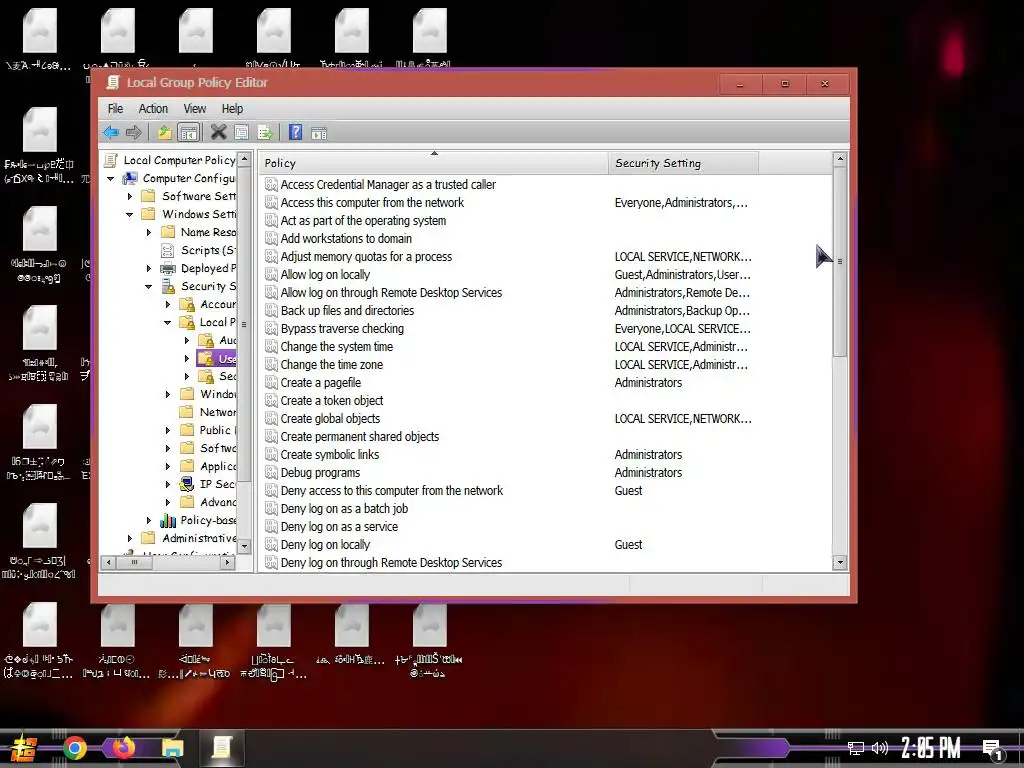
Task: Select 'Allow log on locally' policy
Action: (x=325, y=275)
